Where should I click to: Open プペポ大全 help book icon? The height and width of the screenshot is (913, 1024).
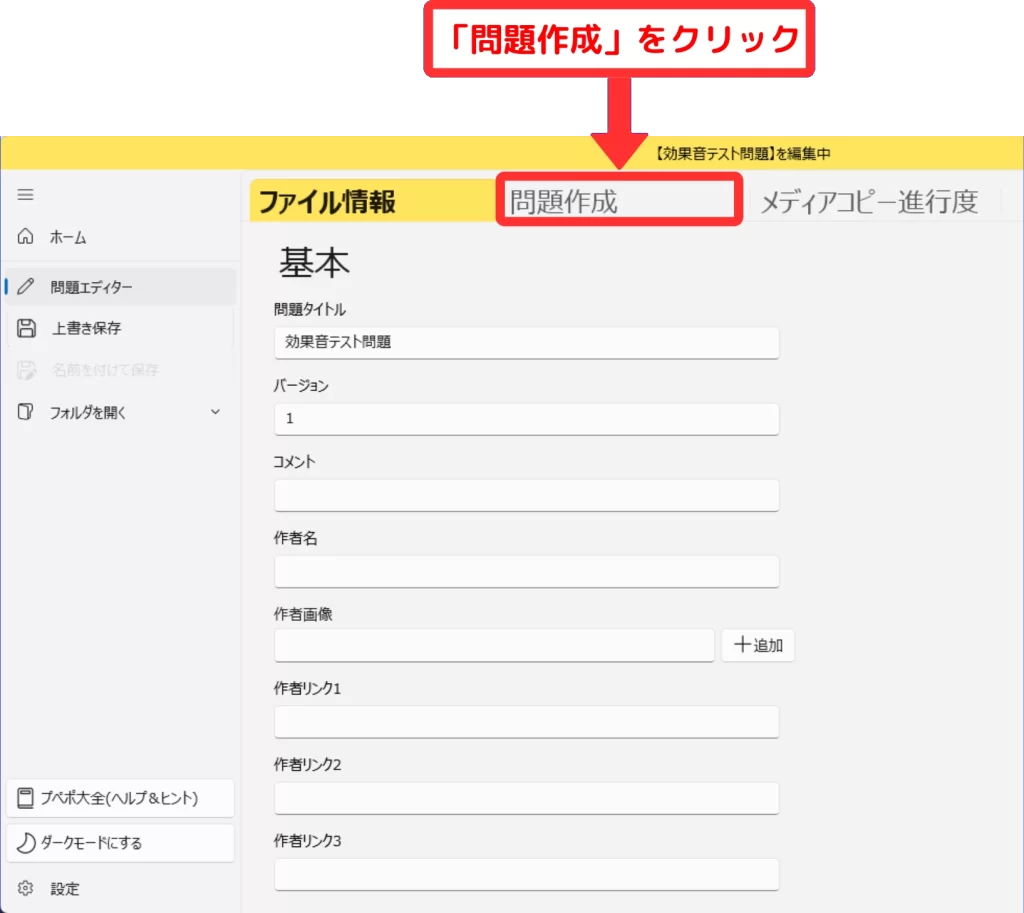click(x=26, y=798)
